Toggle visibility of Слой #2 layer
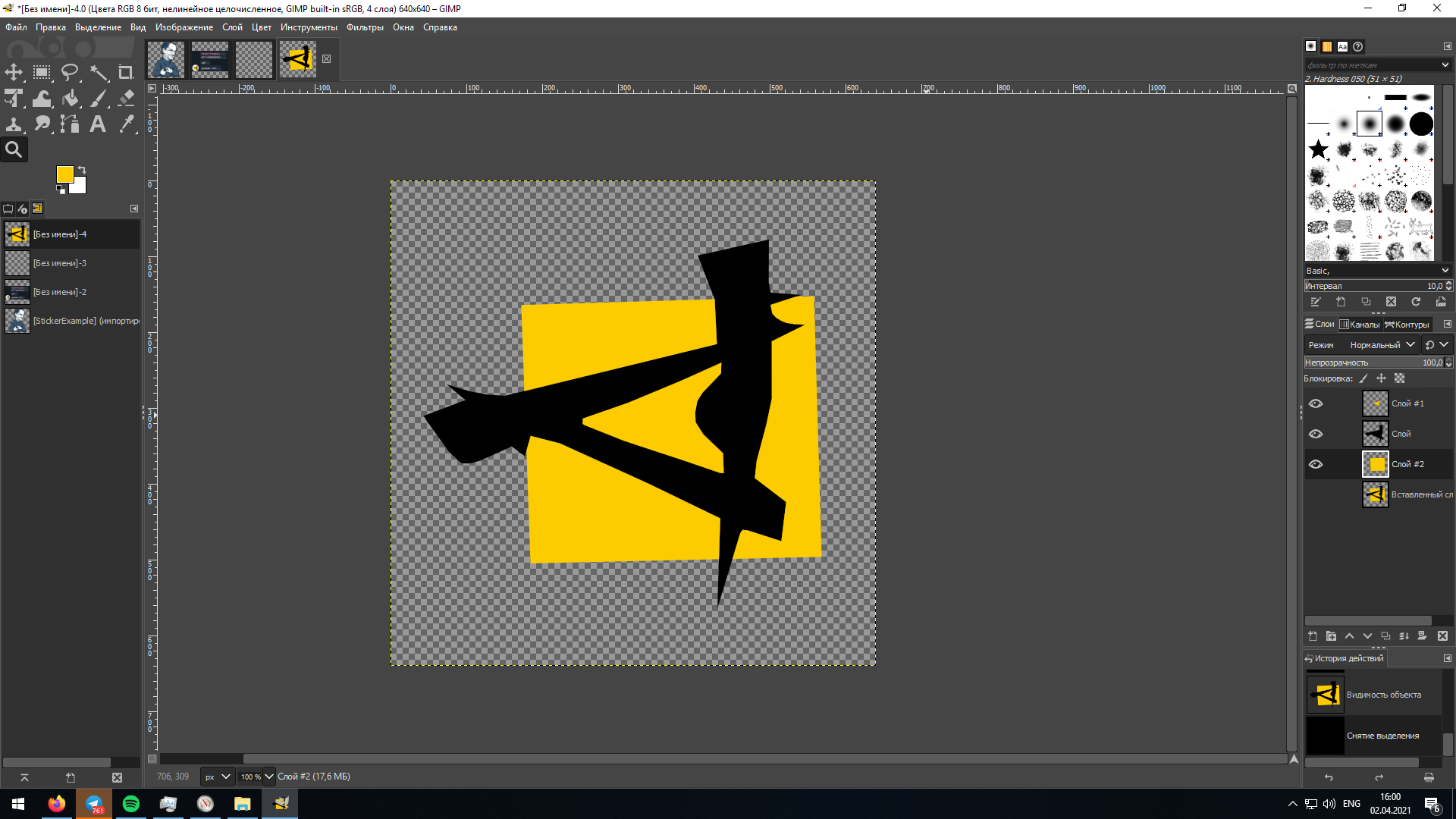The image size is (1456, 819). point(1316,464)
